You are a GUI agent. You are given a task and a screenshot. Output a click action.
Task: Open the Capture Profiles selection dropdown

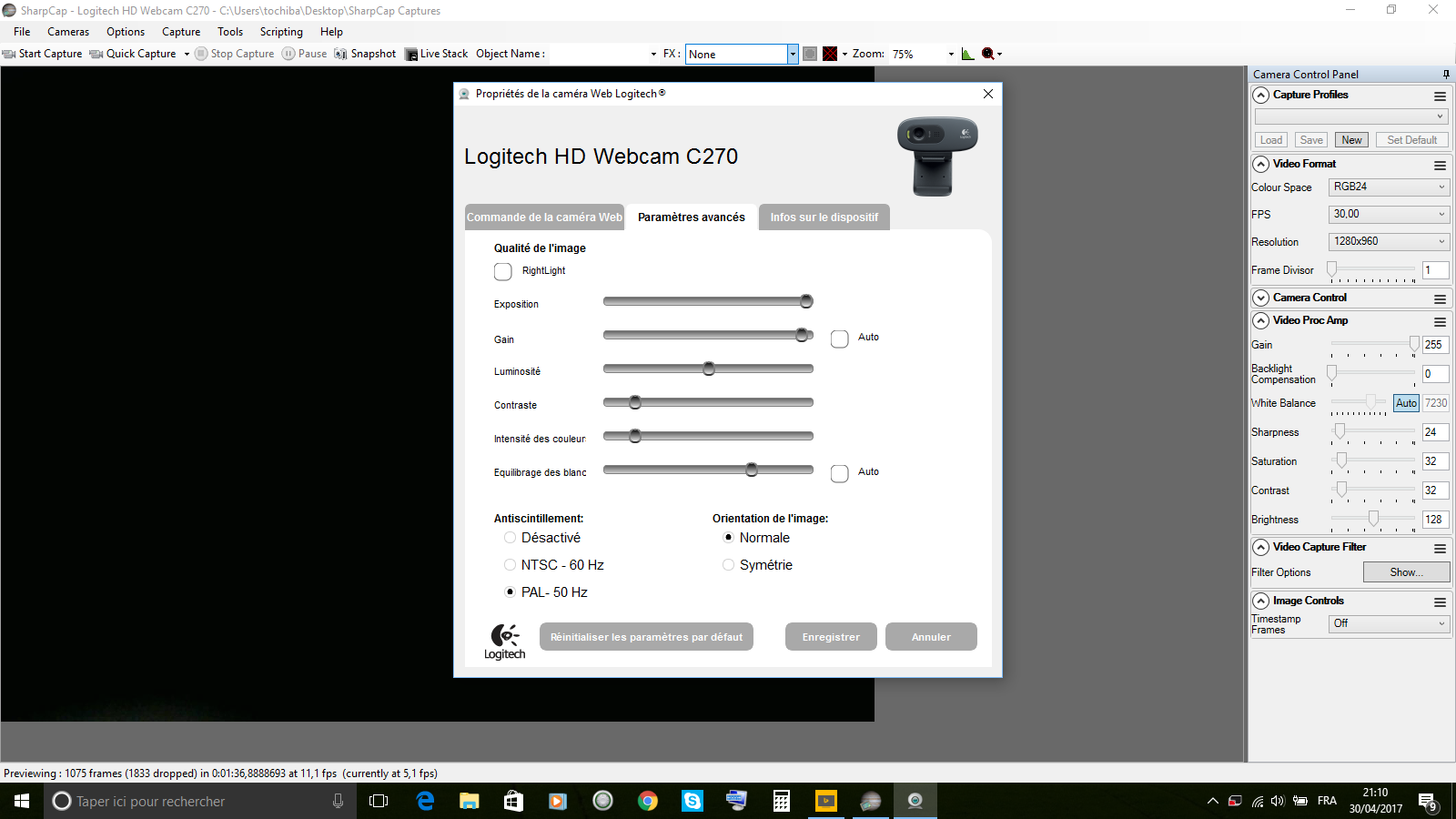[x=1350, y=116]
